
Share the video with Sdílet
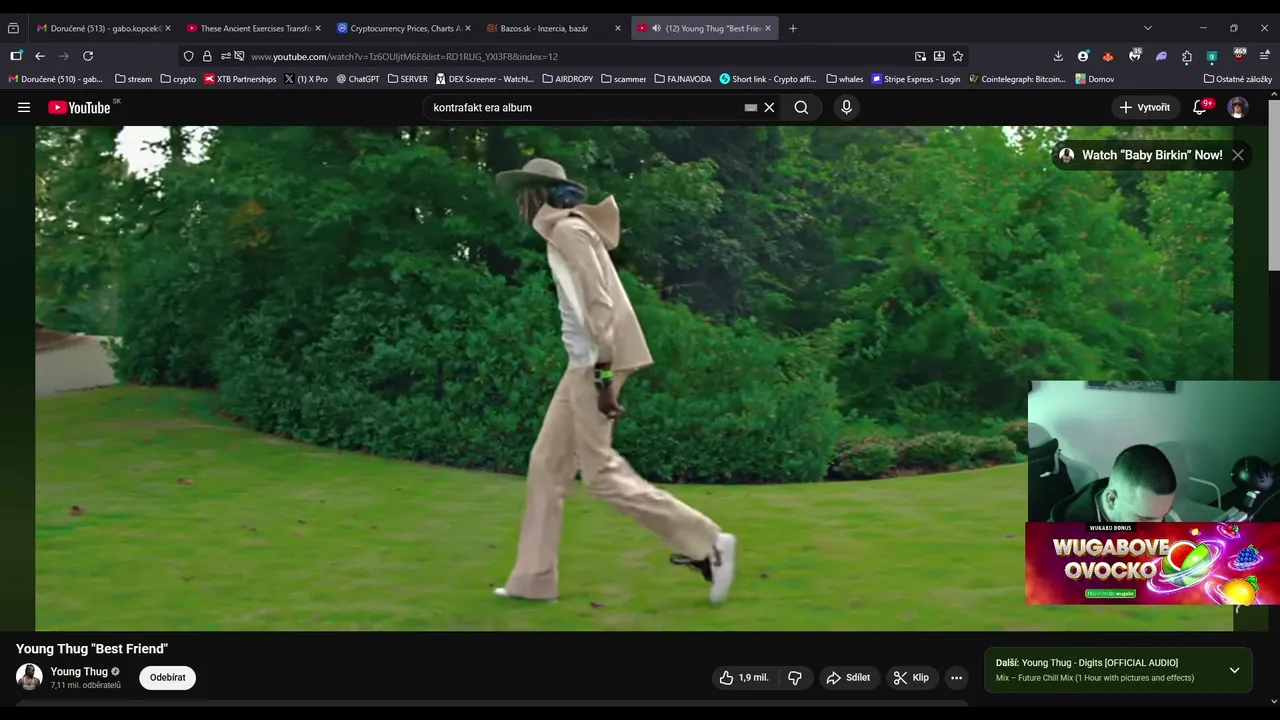point(848,678)
